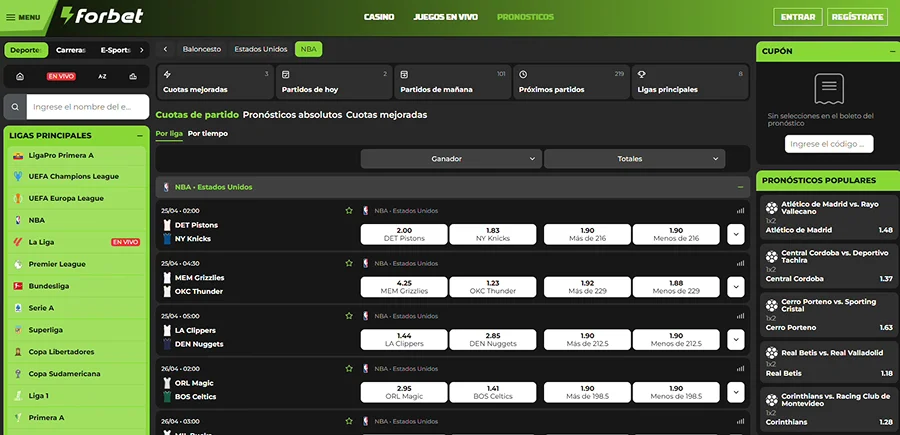Click the Entrar button
Screen dimensions: 900x435
(x=798, y=17)
